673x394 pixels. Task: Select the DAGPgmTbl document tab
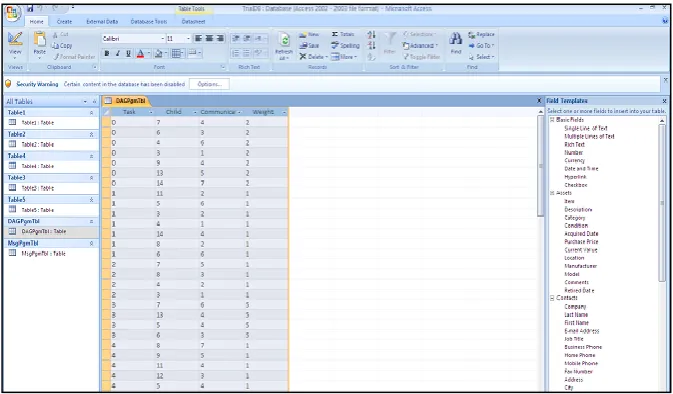[x=126, y=101]
